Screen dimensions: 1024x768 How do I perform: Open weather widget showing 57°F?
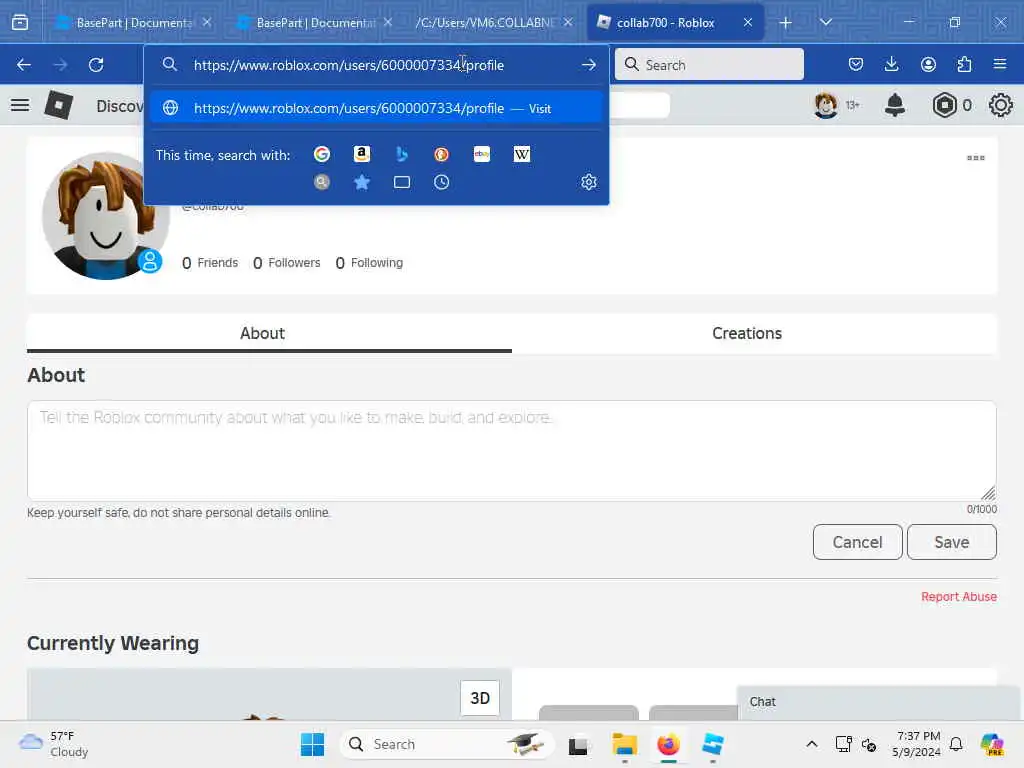coord(54,744)
